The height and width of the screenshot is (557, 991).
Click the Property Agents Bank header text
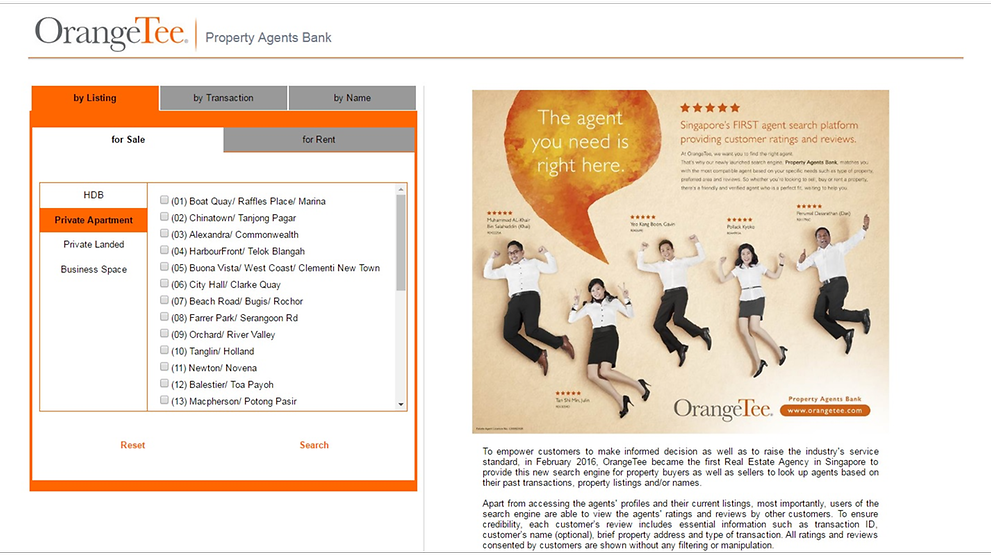[x=269, y=38]
